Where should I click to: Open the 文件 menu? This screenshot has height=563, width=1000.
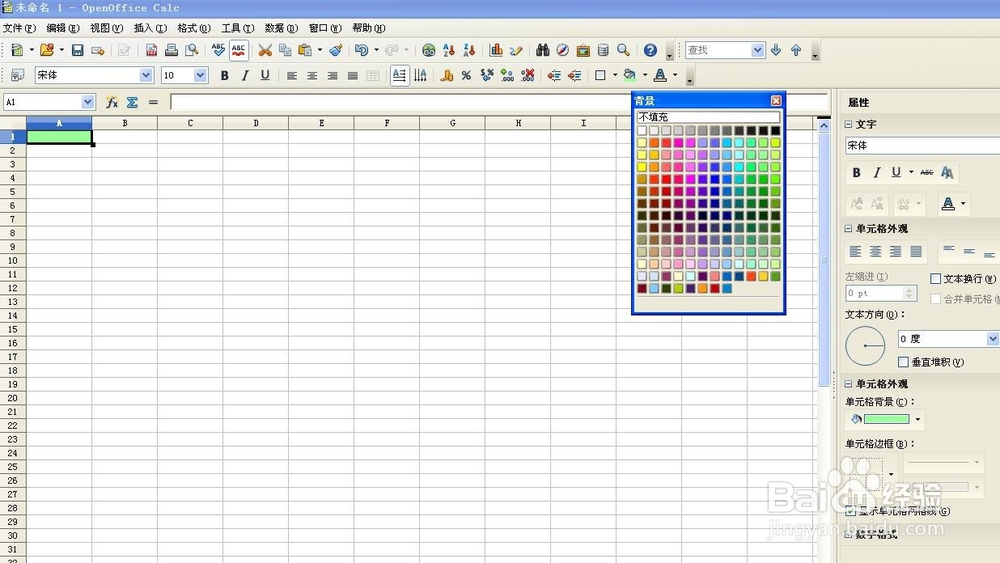coord(19,28)
